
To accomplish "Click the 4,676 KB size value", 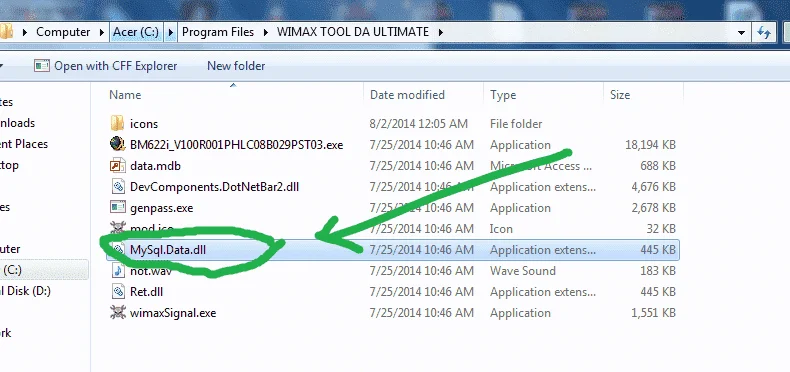I will [653, 187].
